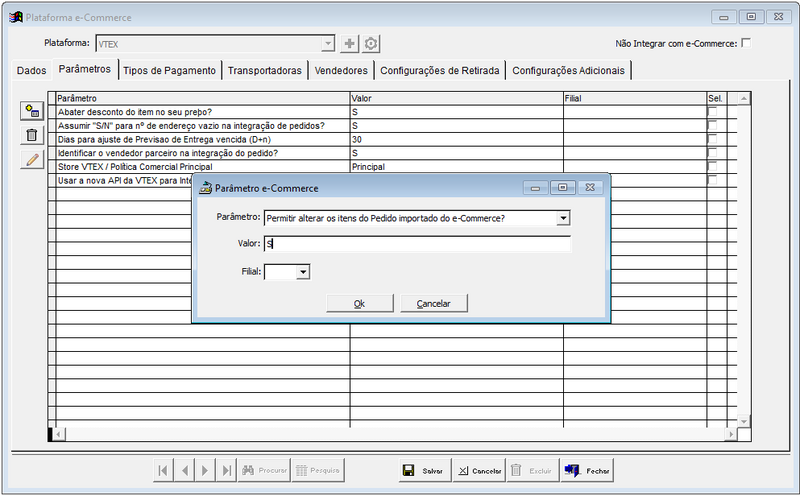800x496 pixels.
Task: Click the Cancelar button in the bottom toolbar
Action: click(x=479, y=470)
